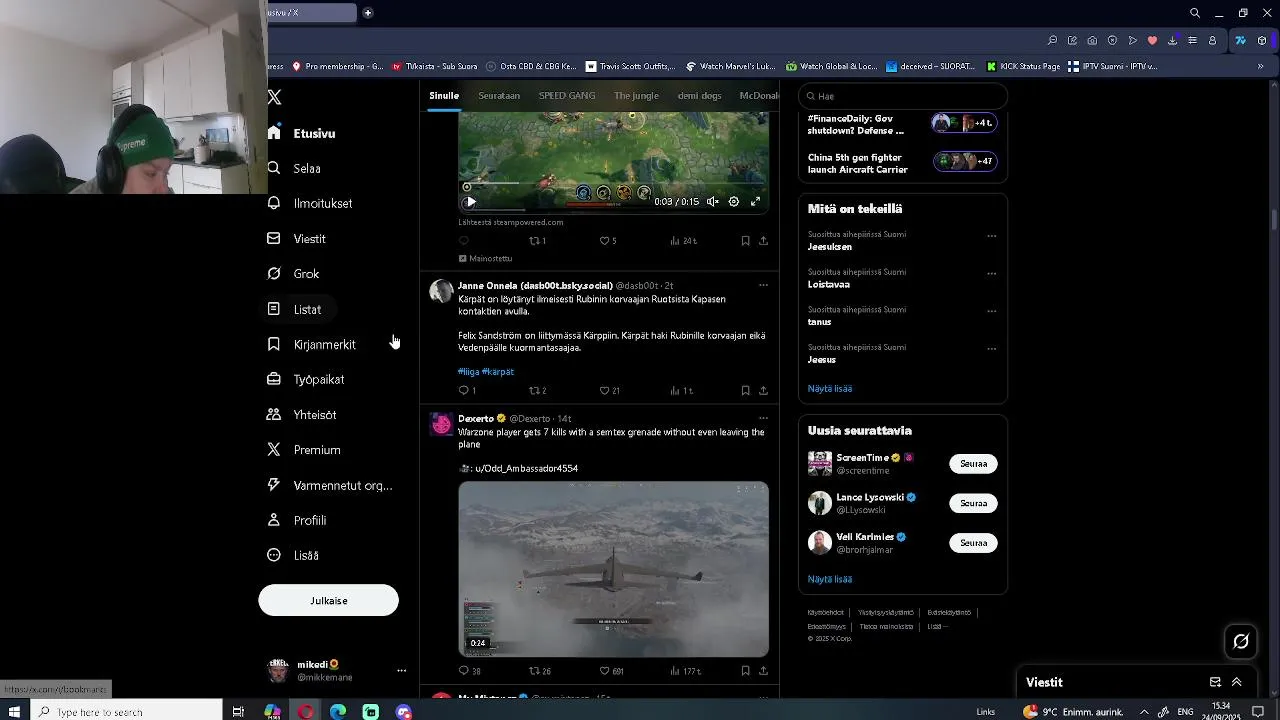Open browser downloads icon
1280x720 pixels.
[x=1172, y=41]
